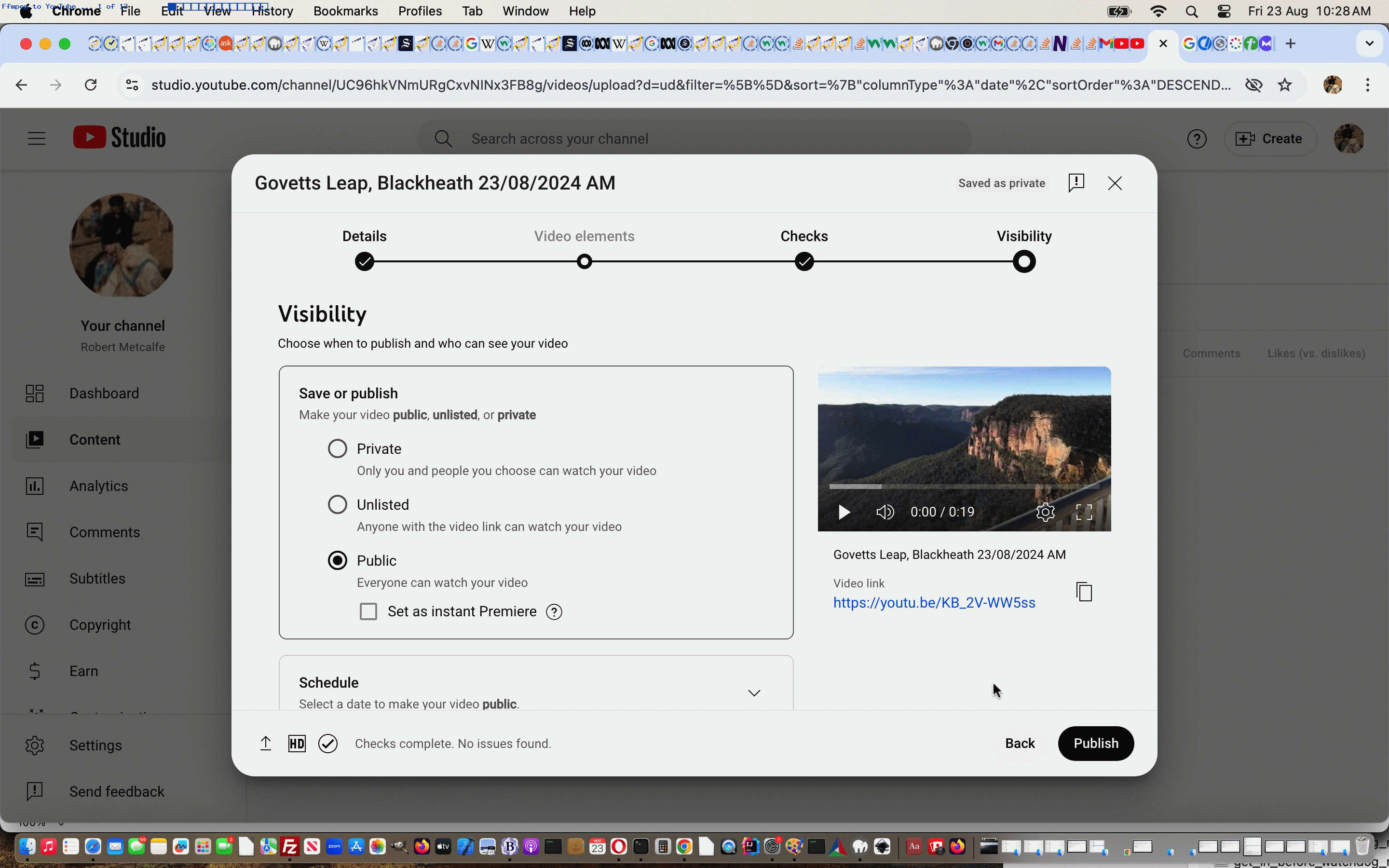1389x868 pixels.
Task: Mute the preview video volume icon
Action: [x=885, y=512]
